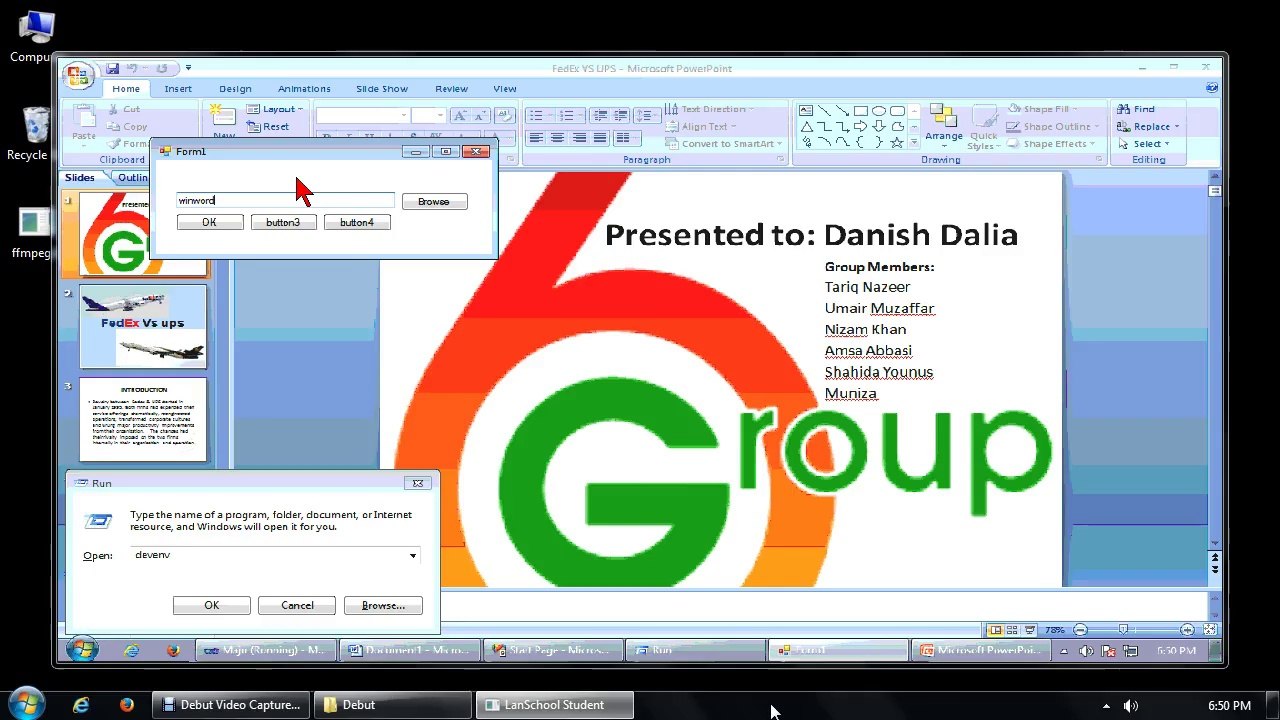Open the Replace dropdown arrow
Viewport: 1280px width, 720px height.
[x=1177, y=127]
